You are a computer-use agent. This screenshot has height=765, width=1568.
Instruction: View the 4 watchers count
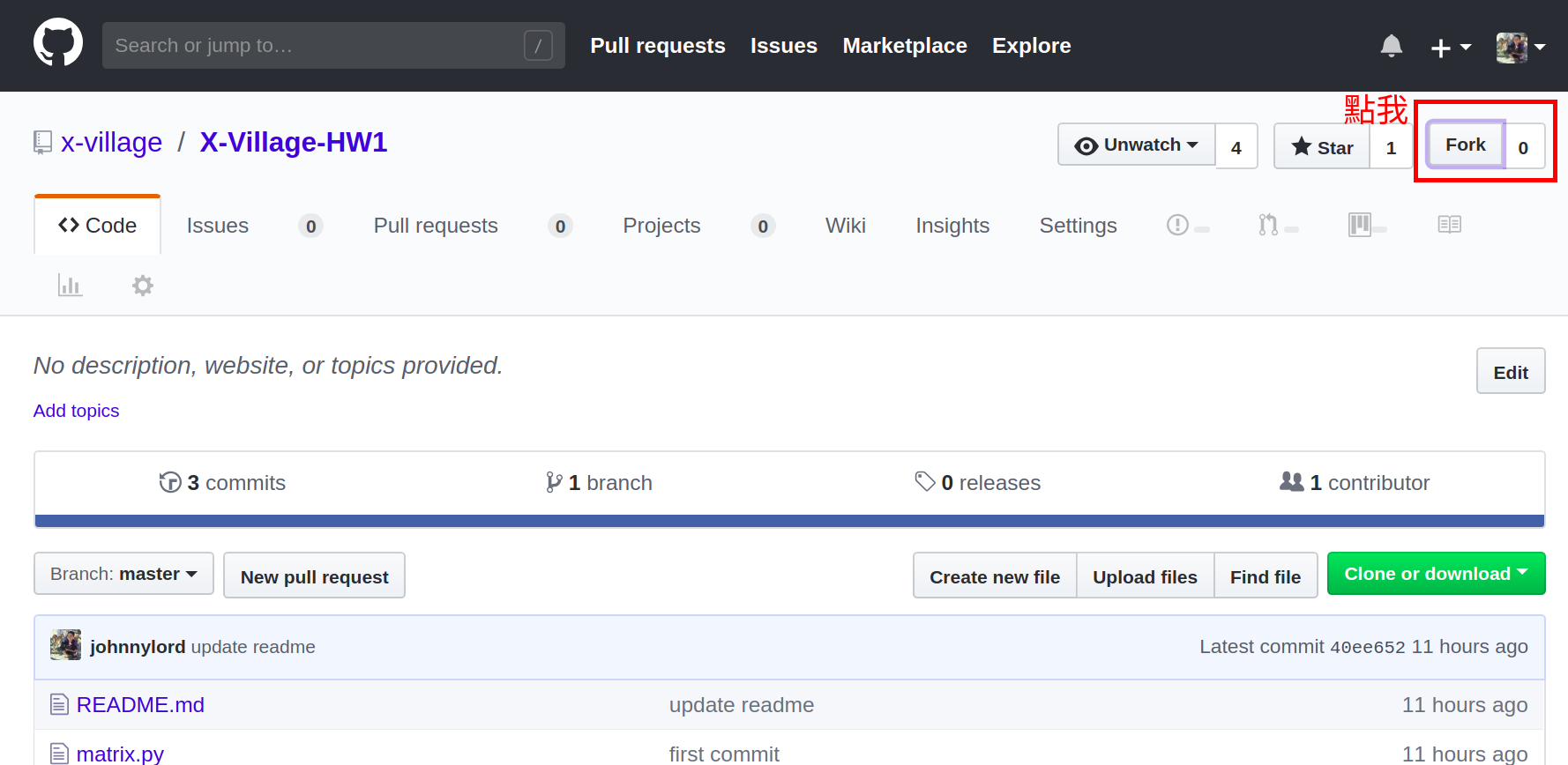click(1236, 147)
